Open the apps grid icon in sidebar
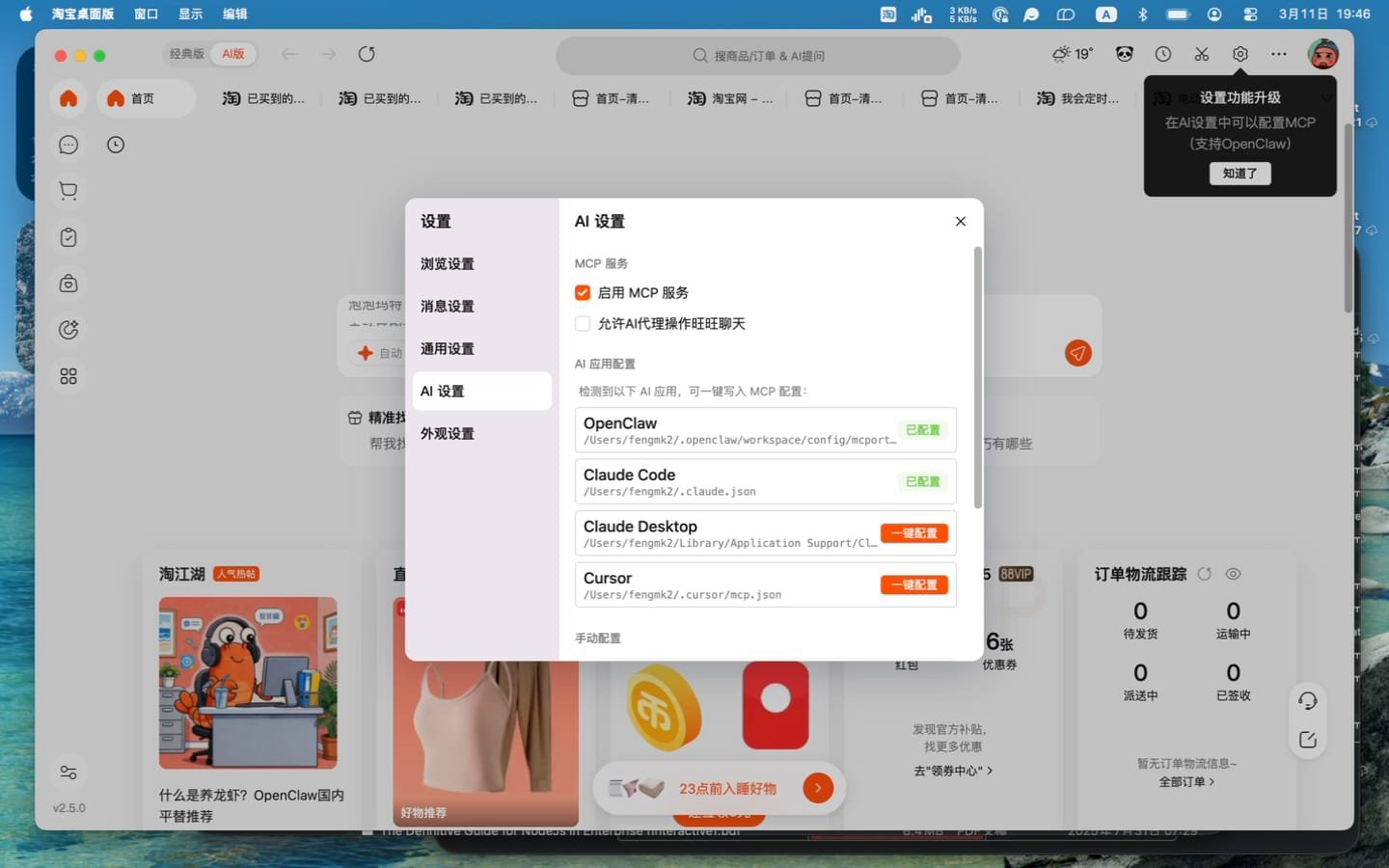Image resolution: width=1389 pixels, height=868 pixels. coord(68,376)
